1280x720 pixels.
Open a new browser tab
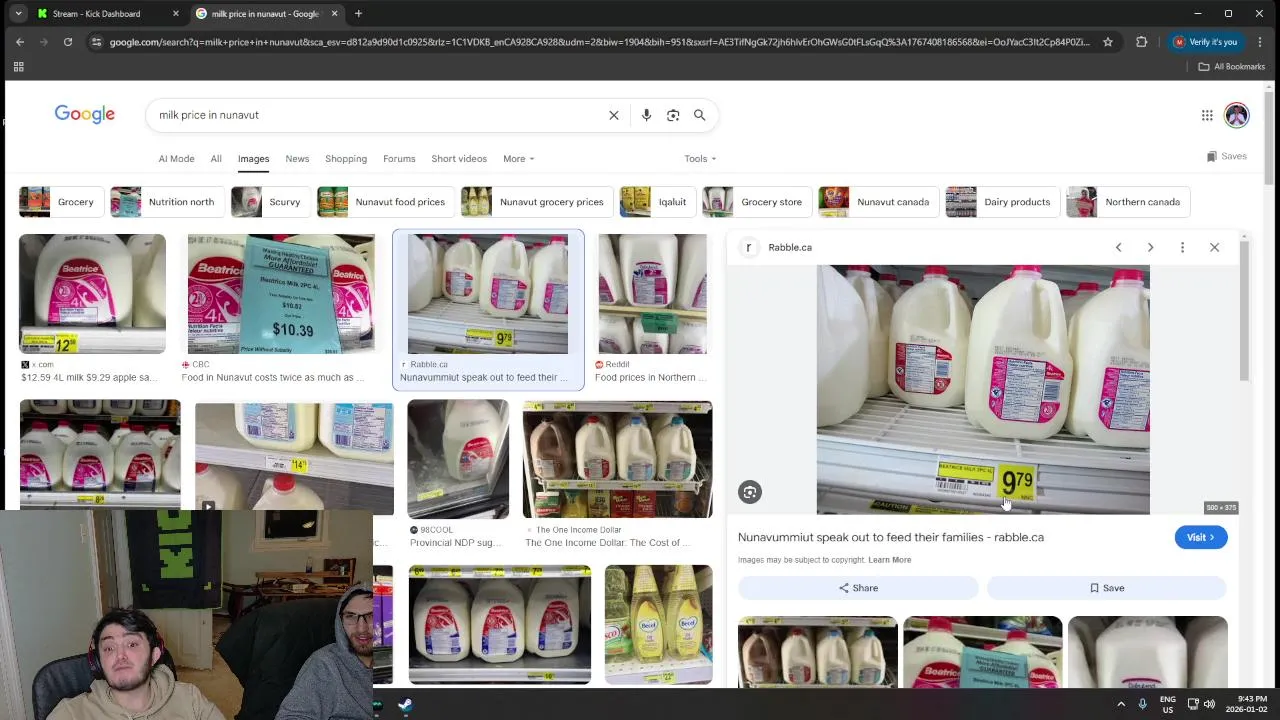[x=358, y=14]
